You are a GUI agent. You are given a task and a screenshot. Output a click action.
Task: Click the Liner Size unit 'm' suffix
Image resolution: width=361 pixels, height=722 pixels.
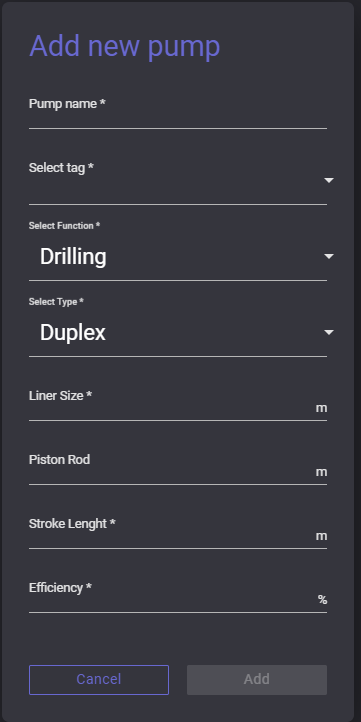point(321,408)
